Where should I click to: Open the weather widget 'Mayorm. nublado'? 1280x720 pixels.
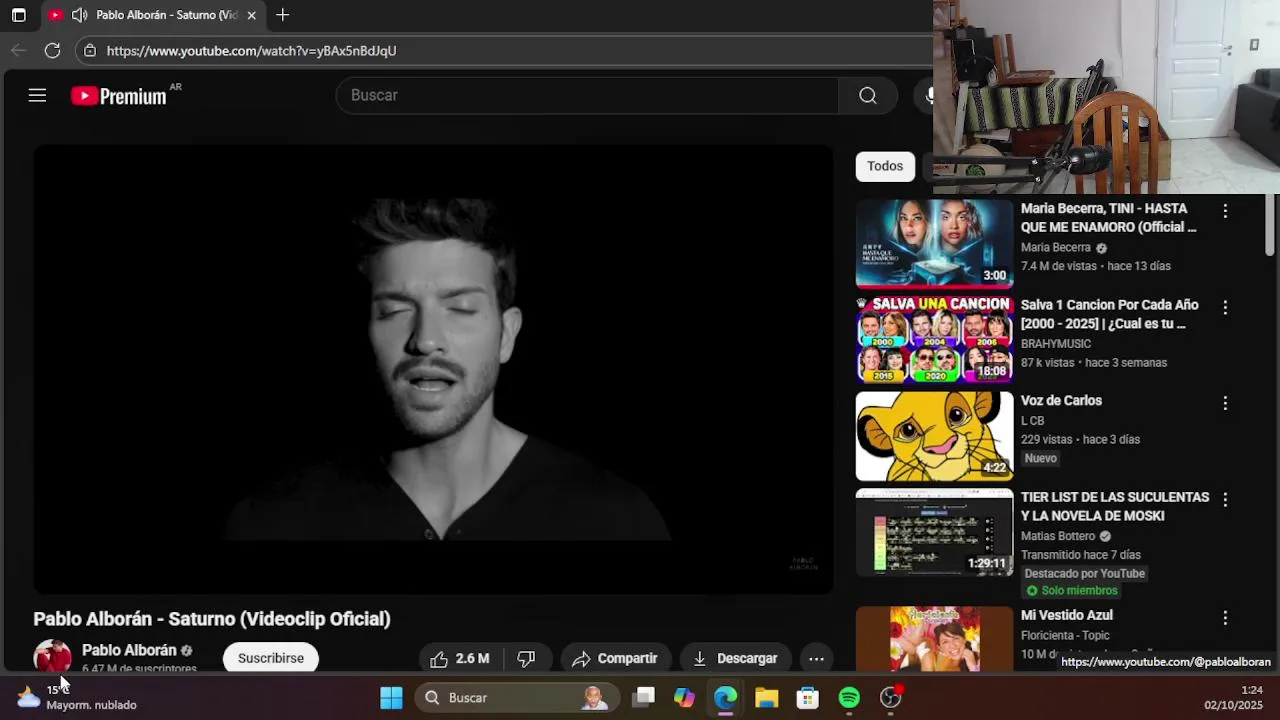click(x=76, y=697)
